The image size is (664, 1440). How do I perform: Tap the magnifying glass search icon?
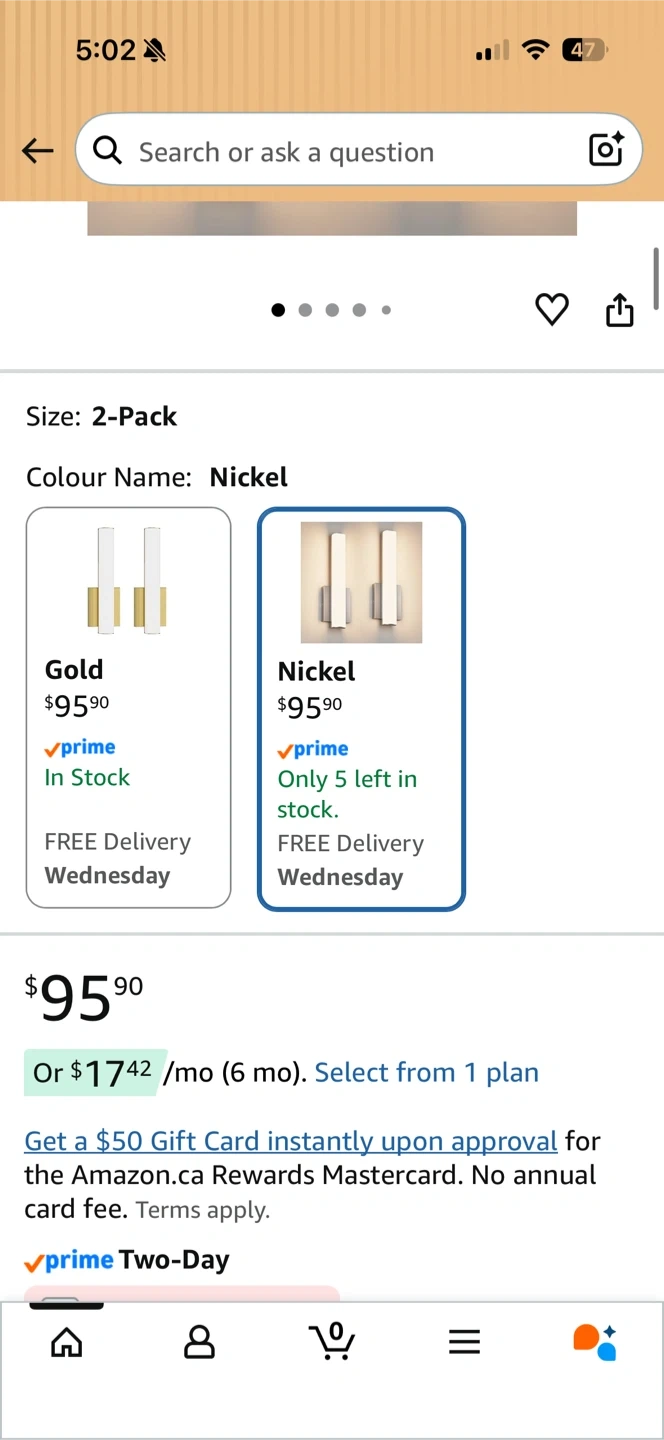[107, 151]
